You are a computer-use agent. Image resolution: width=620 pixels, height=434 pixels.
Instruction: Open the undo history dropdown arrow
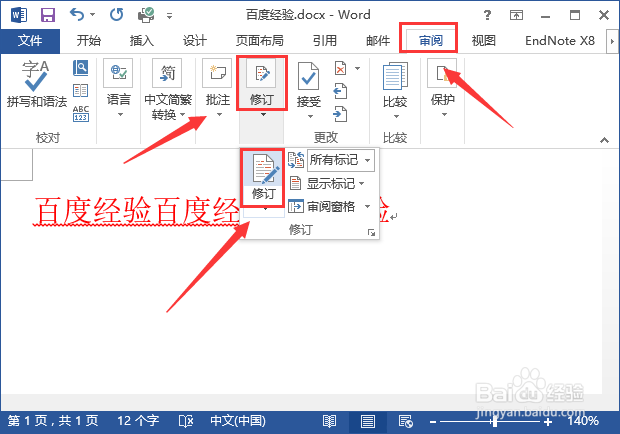tap(93, 15)
